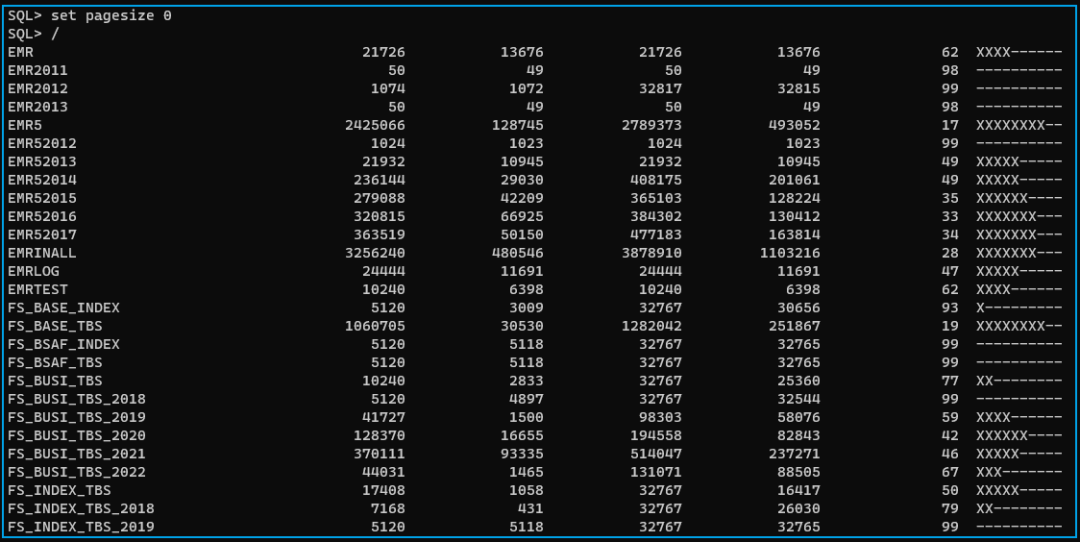Image resolution: width=1080 pixels, height=542 pixels.
Task: Click the value 1103216 in EMRINALL row
Action: (791, 253)
